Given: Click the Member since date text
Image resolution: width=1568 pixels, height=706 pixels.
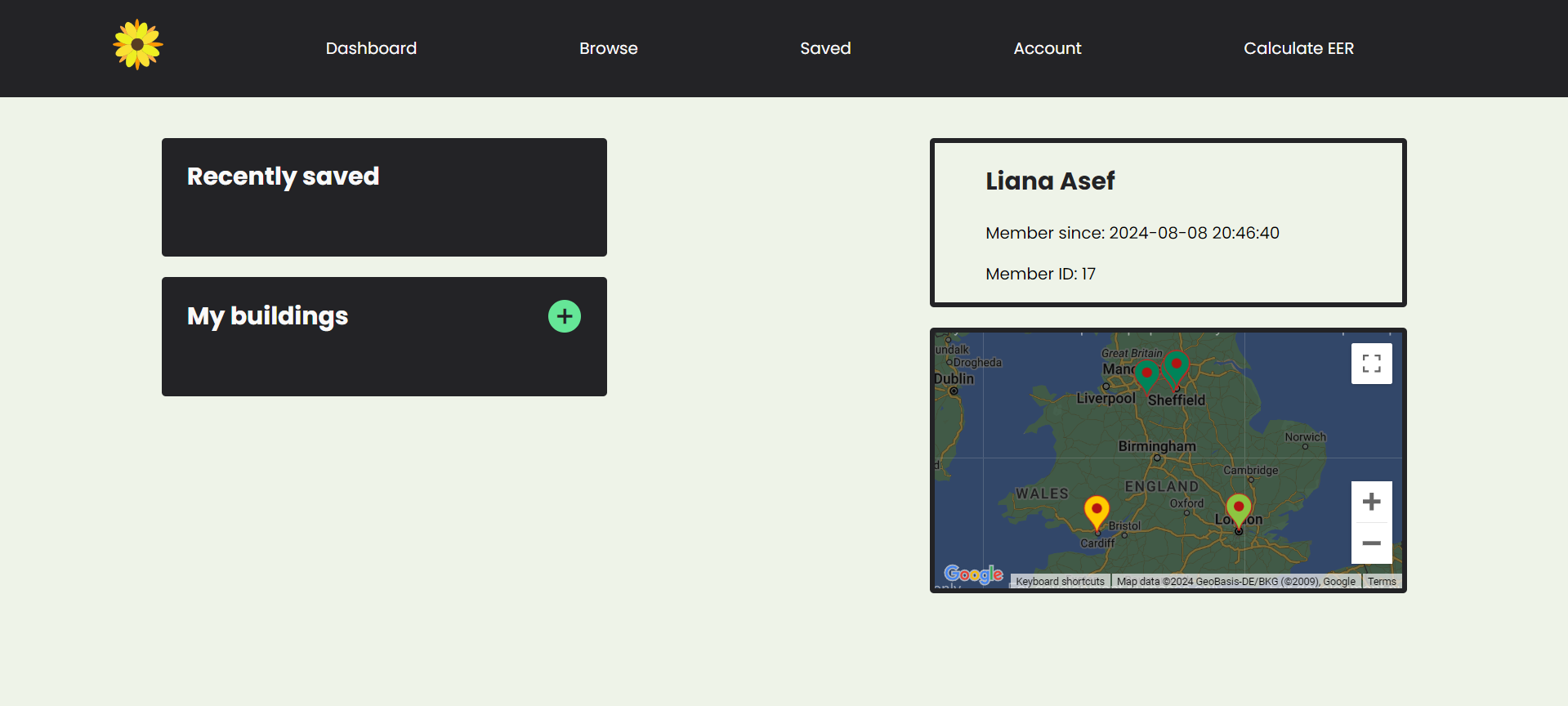Looking at the screenshot, I should (x=1132, y=233).
